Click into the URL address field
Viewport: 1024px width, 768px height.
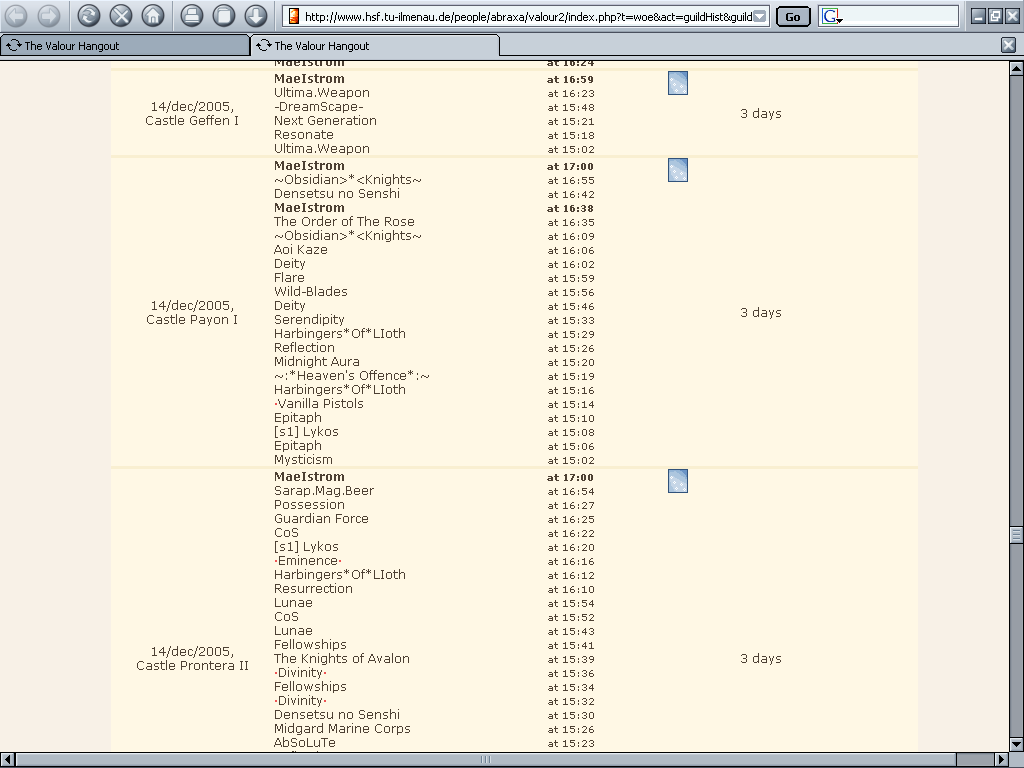pyautogui.click(x=528, y=16)
